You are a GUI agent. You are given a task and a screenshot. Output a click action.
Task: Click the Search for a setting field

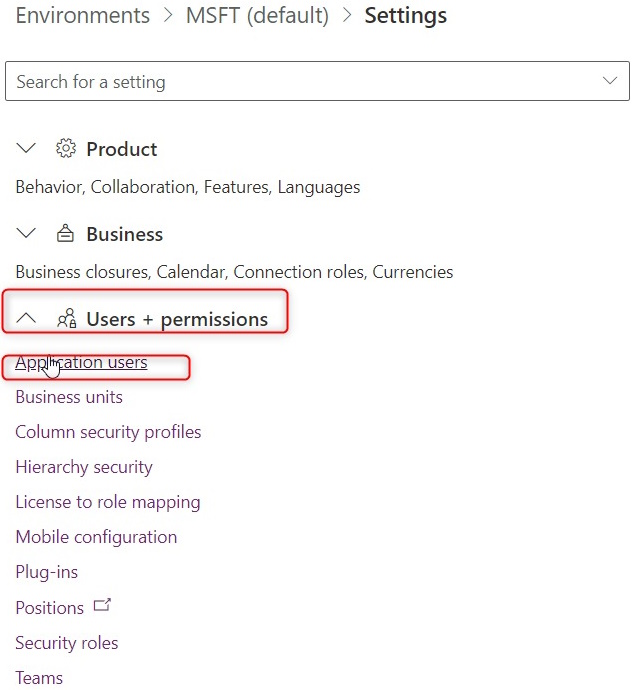[x=300, y=82]
